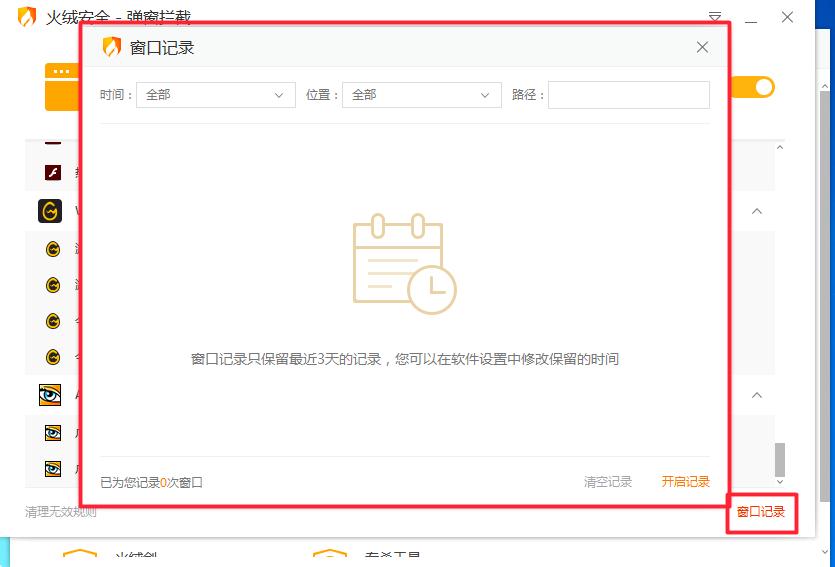
Task: Click the orange popup-window icon in main window
Action: [x=62, y=87]
